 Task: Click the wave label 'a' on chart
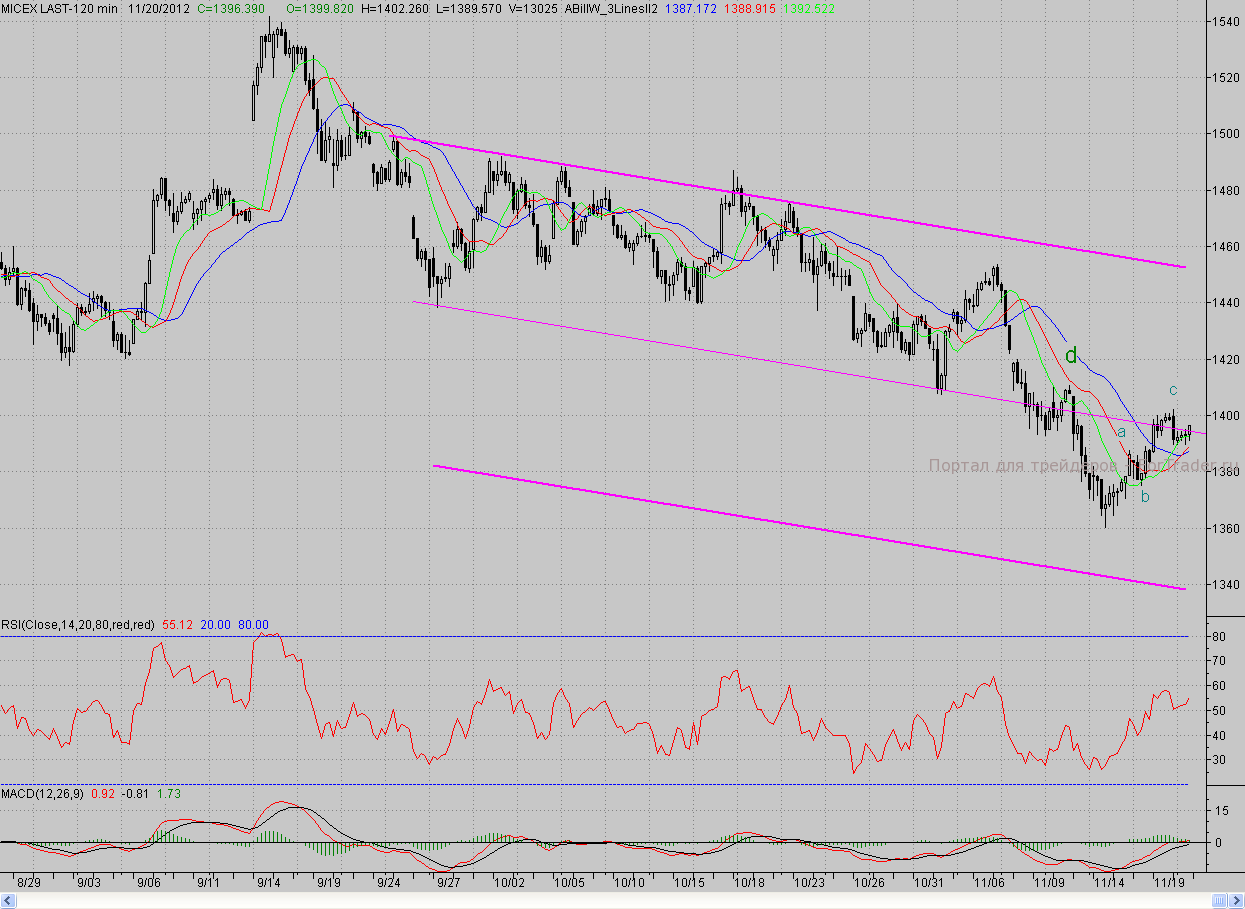[1122, 432]
